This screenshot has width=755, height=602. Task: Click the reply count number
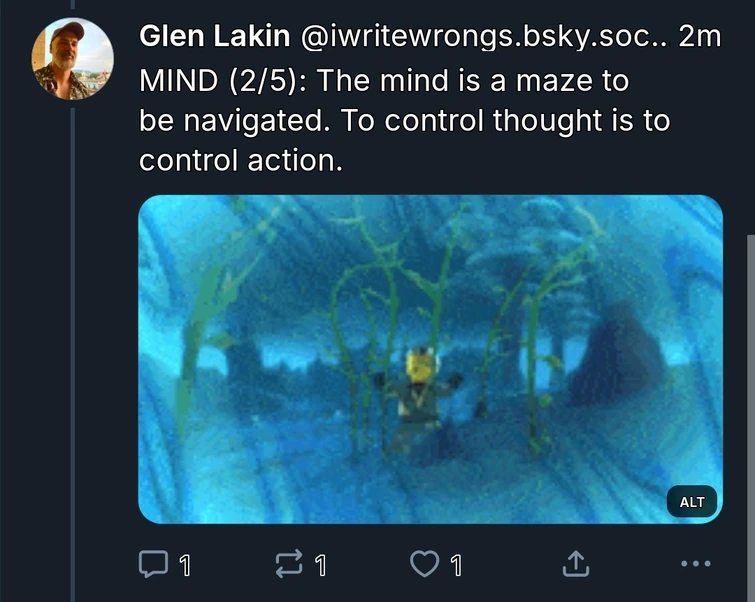point(183,566)
